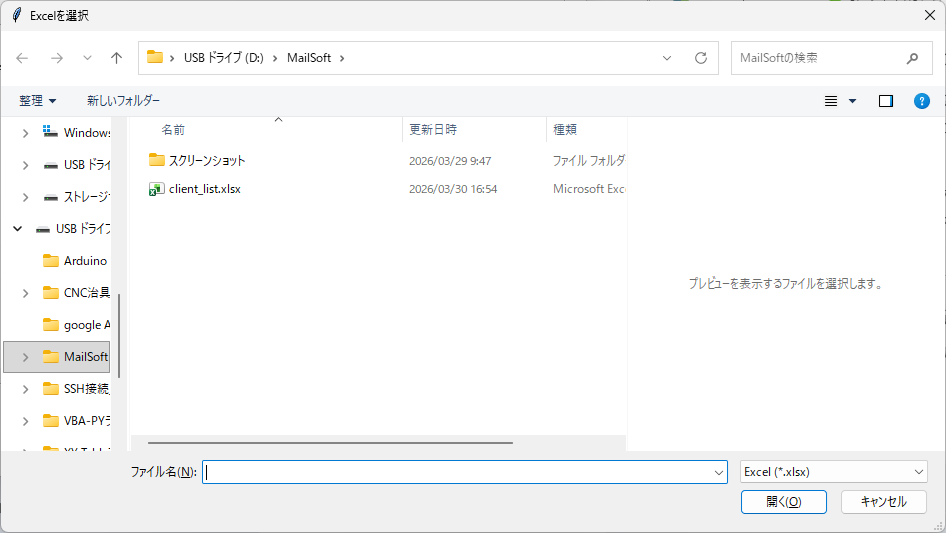Click the Back navigation arrow
The width and height of the screenshot is (946, 533).
tap(22, 58)
